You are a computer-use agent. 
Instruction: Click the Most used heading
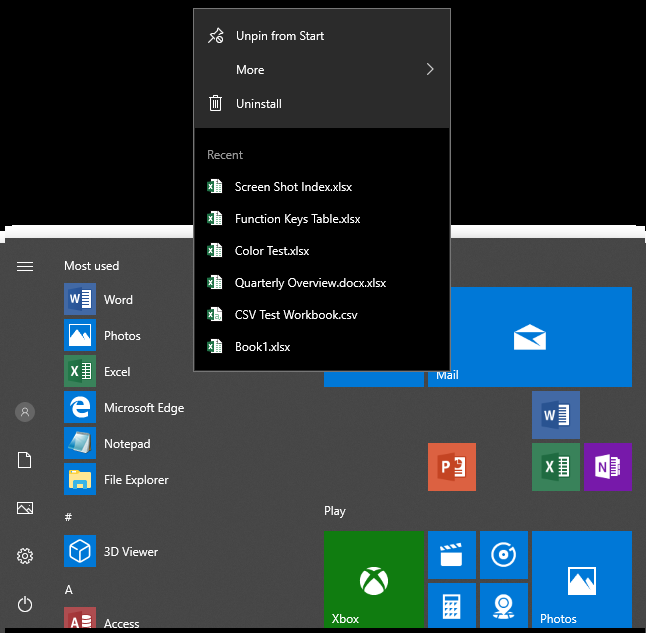coord(91,266)
